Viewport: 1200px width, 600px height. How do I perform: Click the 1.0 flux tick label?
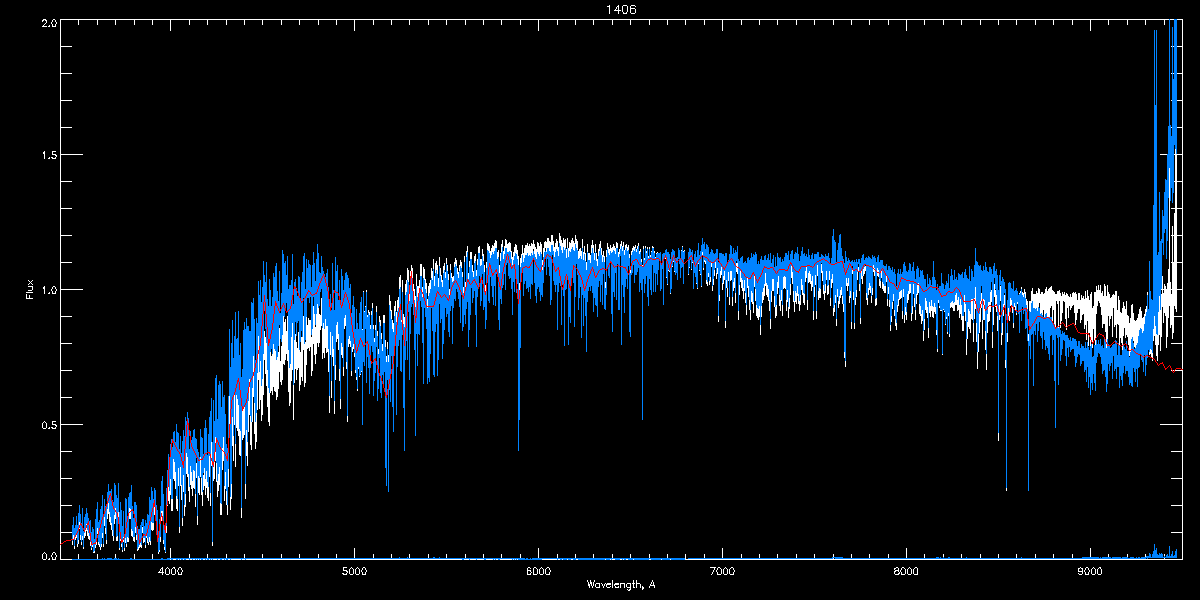click(x=47, y=290)
